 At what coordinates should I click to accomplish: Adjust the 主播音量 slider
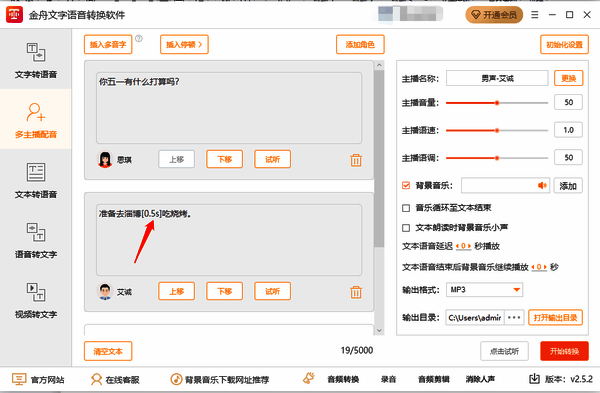click(x=497, y=103)
